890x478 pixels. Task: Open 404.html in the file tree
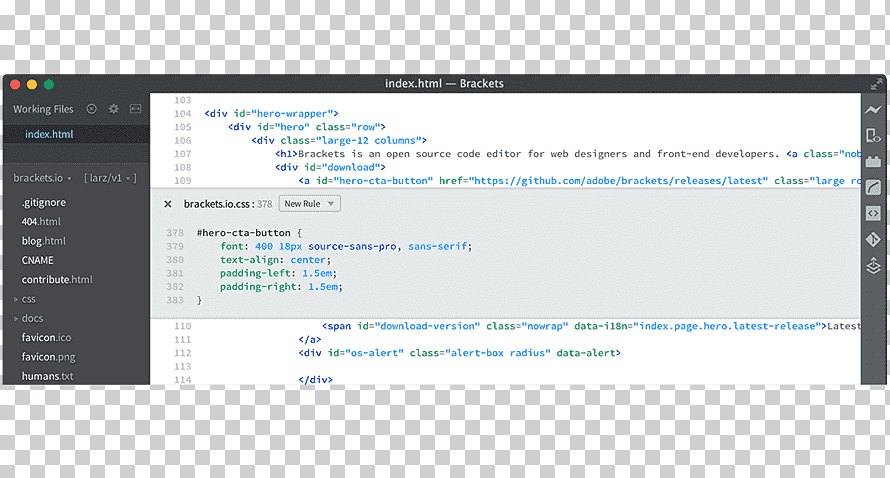tap(41, 222)
